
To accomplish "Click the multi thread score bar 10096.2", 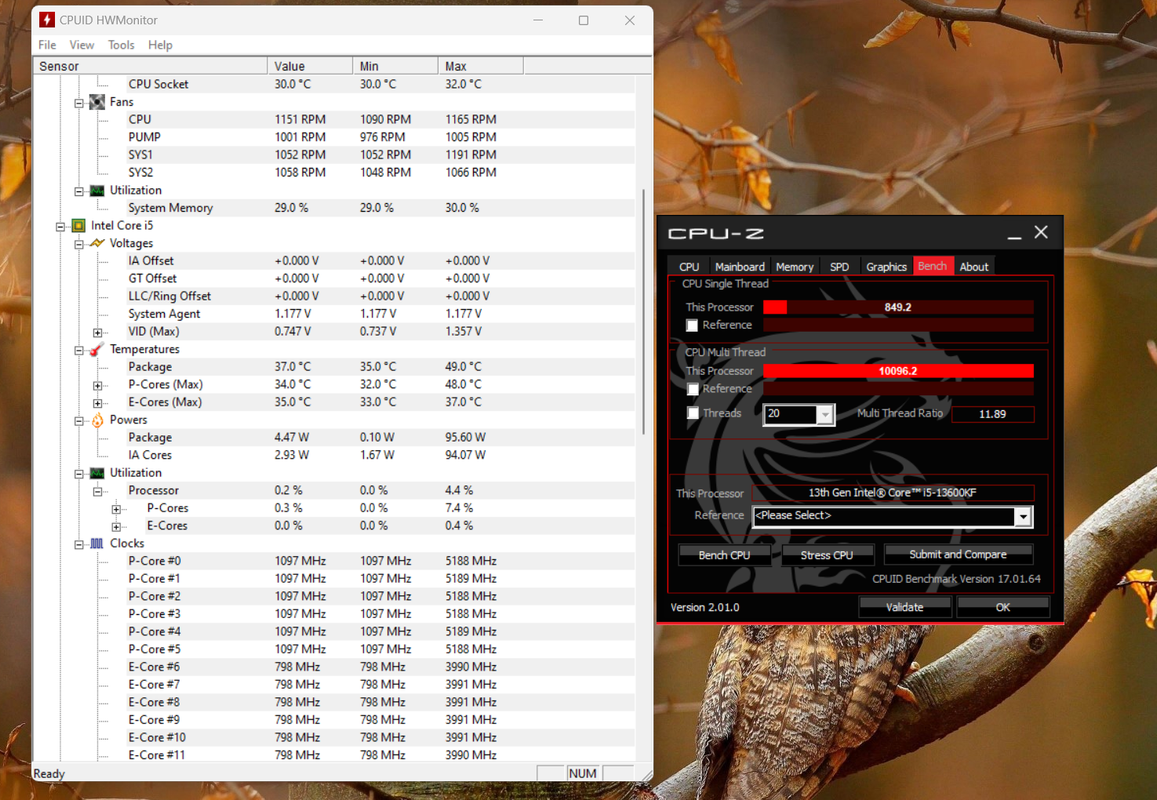I will click(898, 370).
